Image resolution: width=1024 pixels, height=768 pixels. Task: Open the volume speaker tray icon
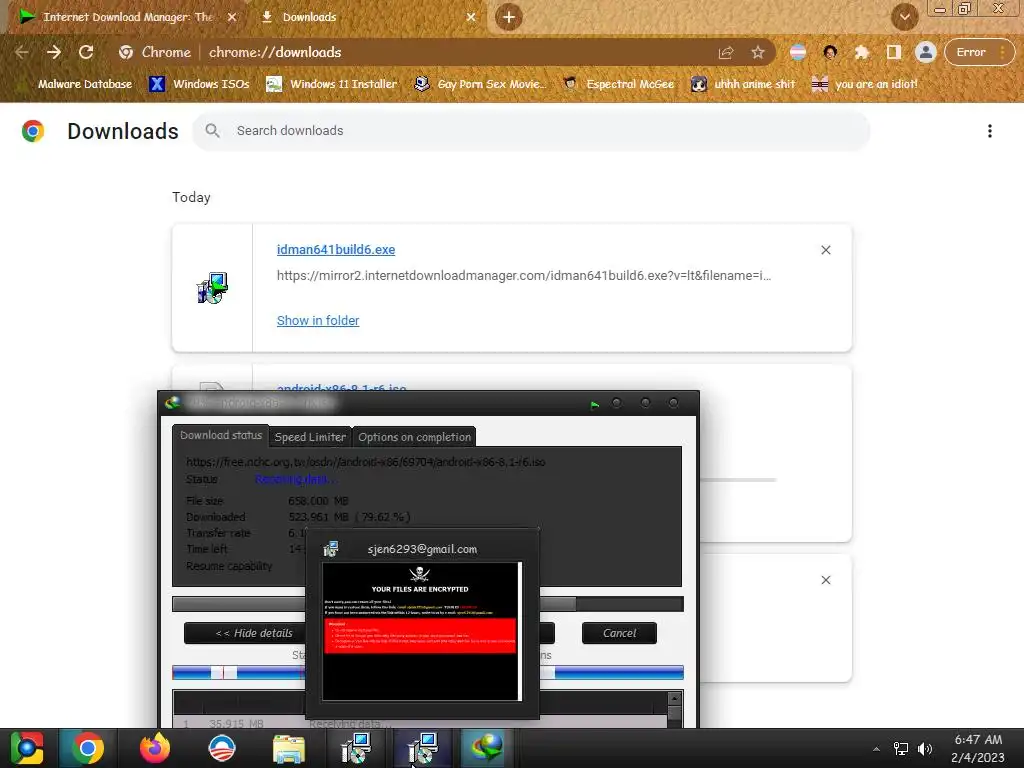[925, 749]
